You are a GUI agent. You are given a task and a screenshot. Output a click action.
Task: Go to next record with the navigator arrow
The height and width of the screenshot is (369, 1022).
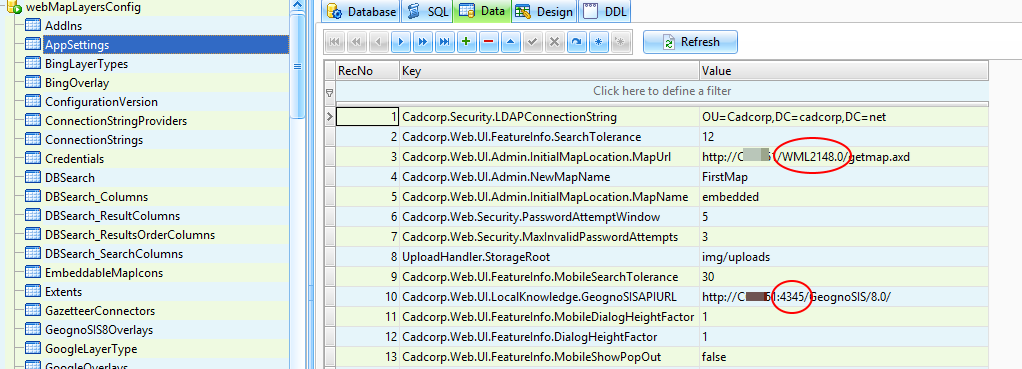(x=402, y=42)
